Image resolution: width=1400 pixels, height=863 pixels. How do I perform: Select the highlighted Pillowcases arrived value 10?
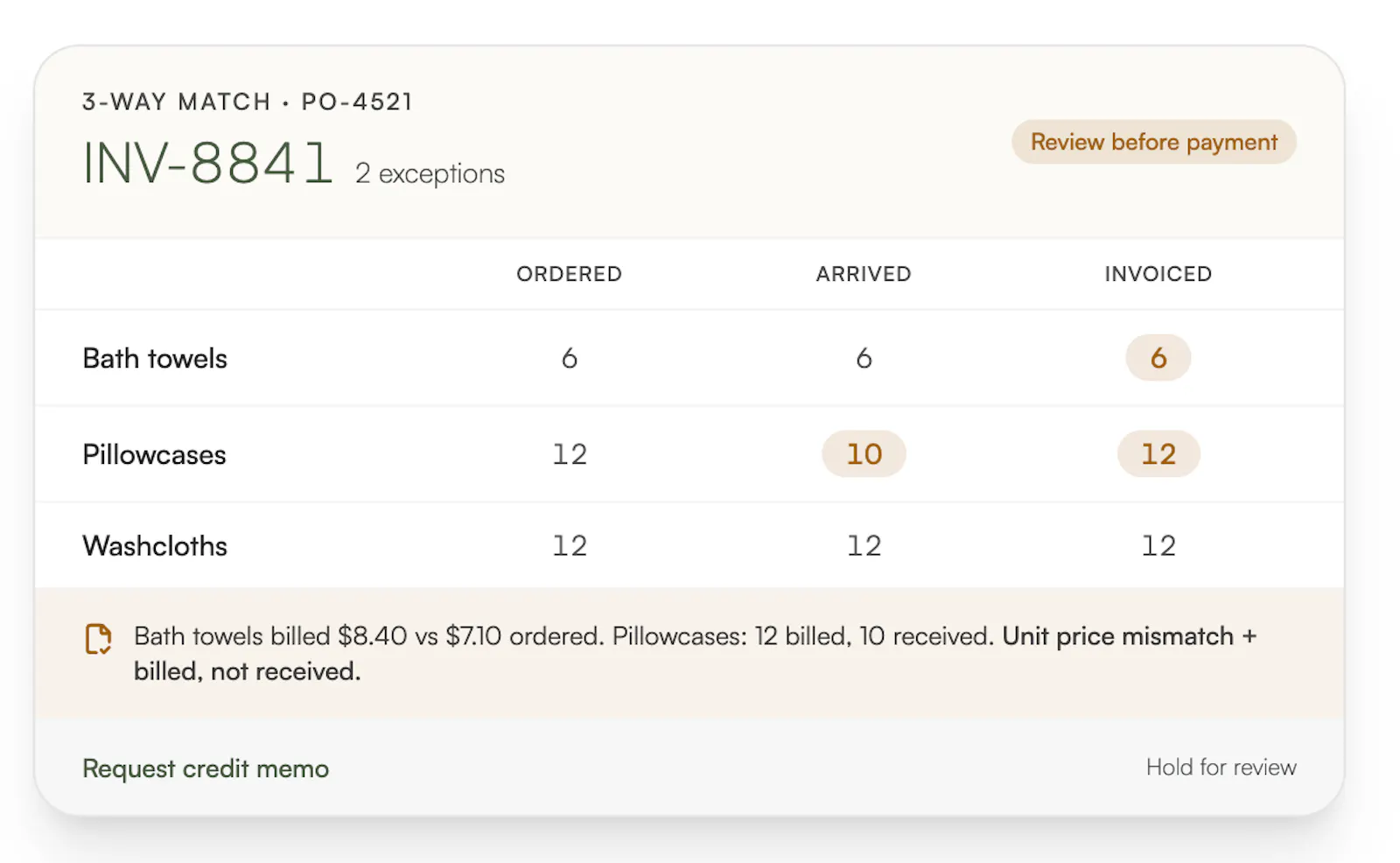pos(864,453)
